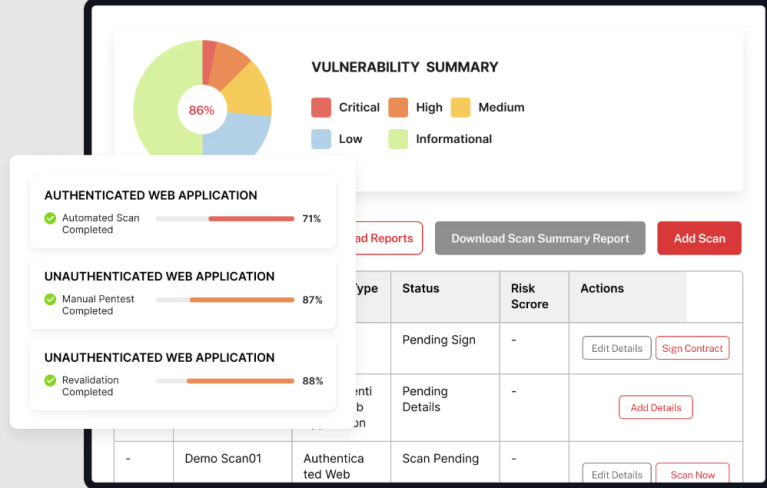Click the 88% Revalidation progress bar
Image resolution: width=767 pixels, height=488 pixels.
point(225,381)
